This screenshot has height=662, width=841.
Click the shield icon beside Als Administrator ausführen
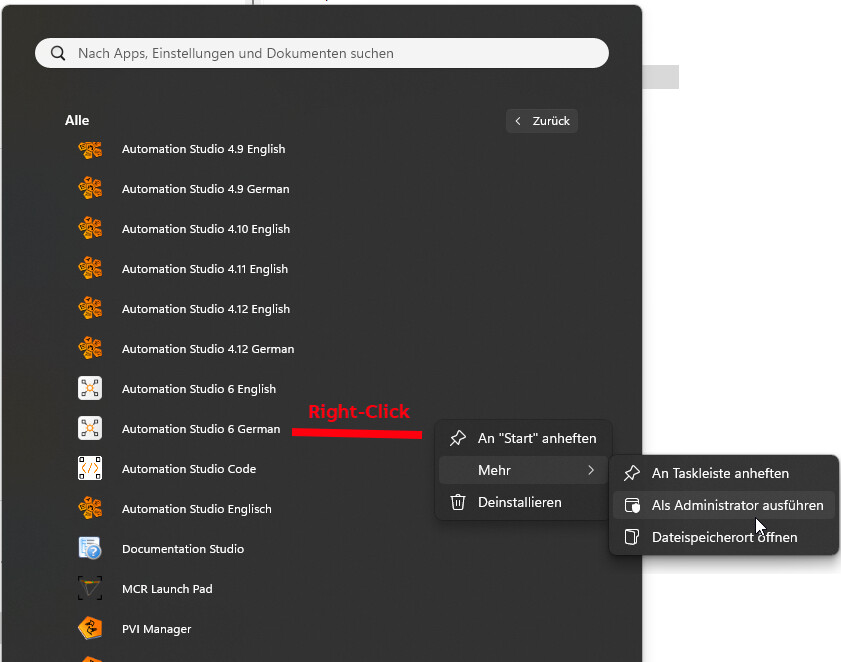(632, 505)
